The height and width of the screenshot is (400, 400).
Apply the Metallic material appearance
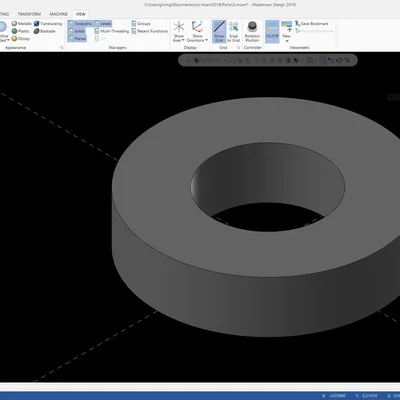pos(21,24)
